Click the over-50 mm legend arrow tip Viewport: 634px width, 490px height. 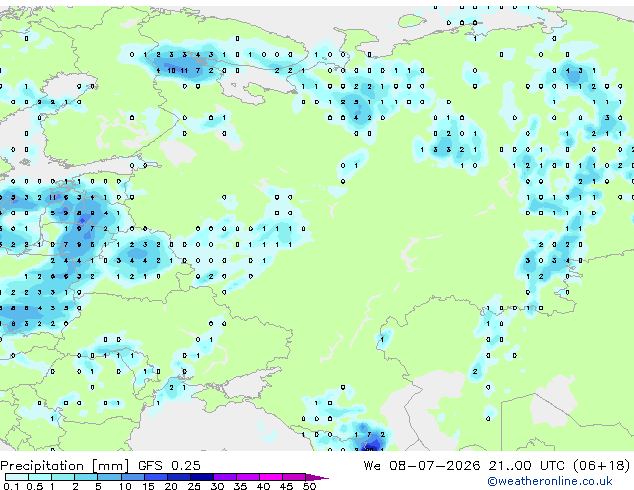click(x=317, y=477)
